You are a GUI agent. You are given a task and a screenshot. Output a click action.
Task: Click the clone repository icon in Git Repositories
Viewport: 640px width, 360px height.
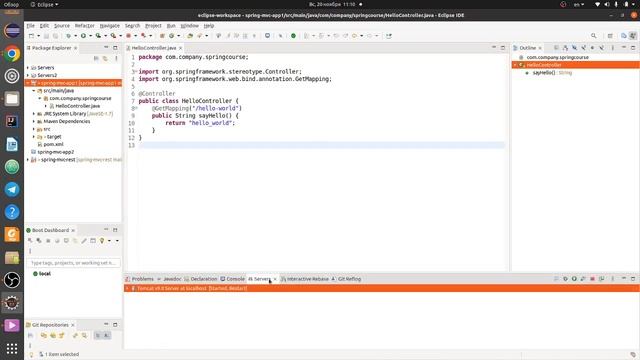click(x=53, y=336)
